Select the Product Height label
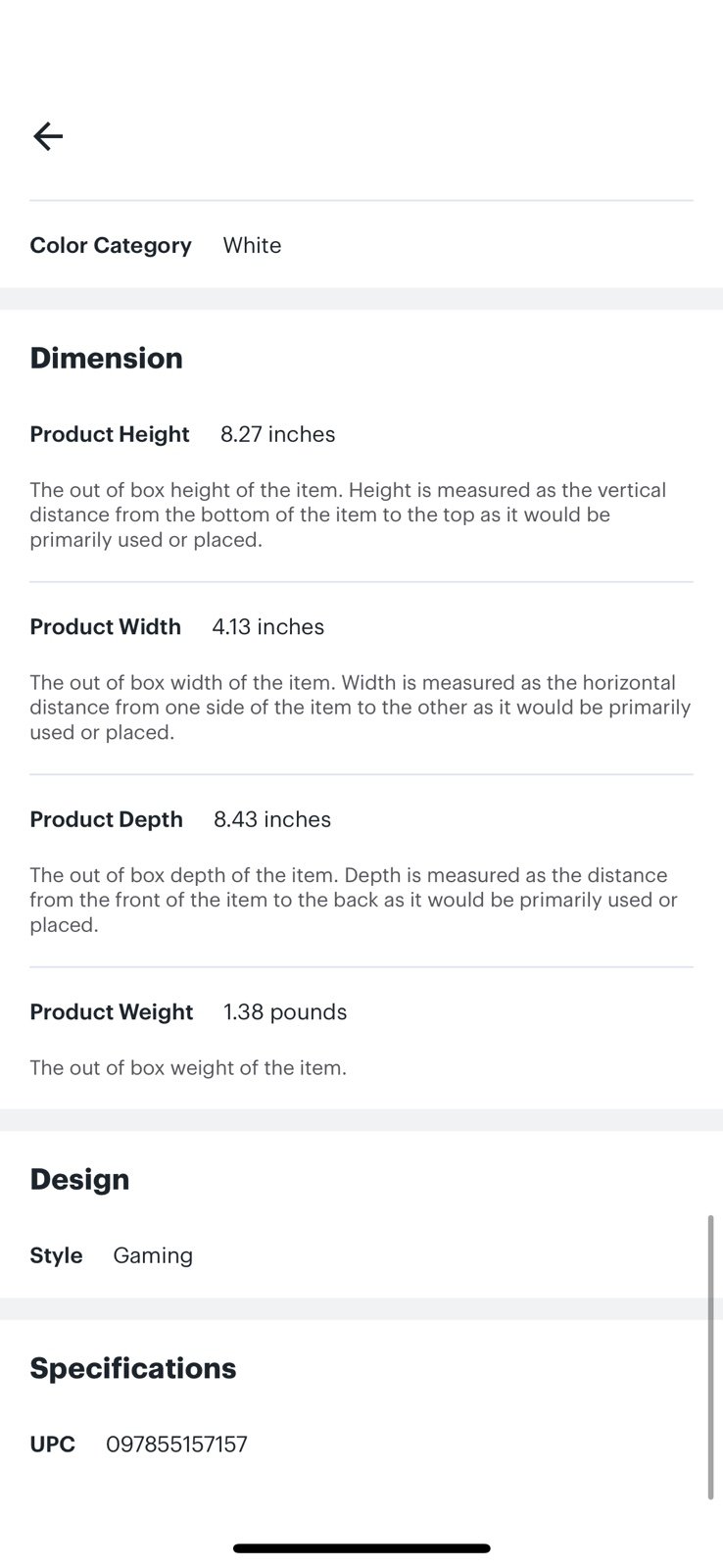723x1568 pixels. 110,434
